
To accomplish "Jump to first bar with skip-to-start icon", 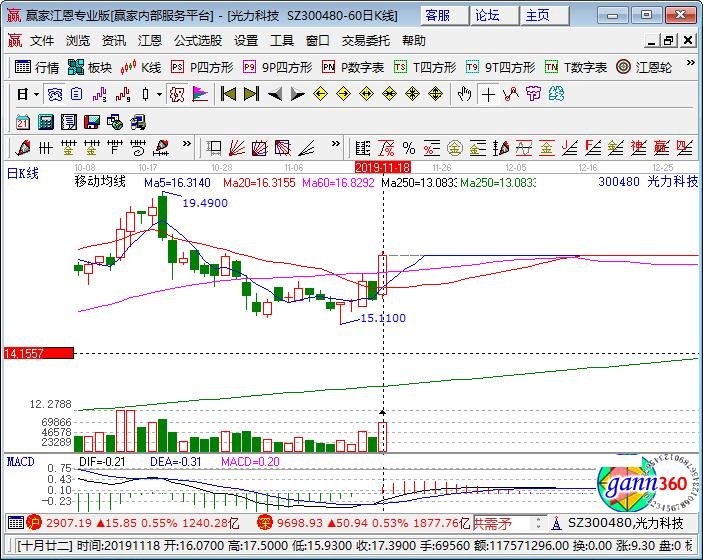I will click(228, 94).
